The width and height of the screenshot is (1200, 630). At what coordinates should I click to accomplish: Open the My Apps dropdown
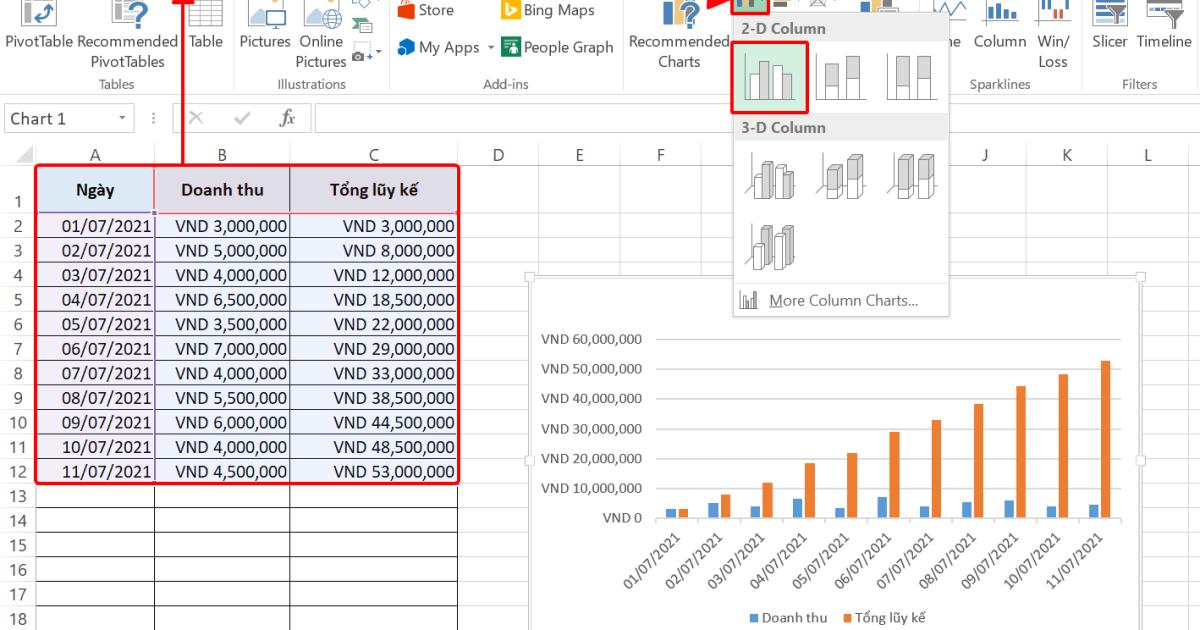tap(487, 46)
